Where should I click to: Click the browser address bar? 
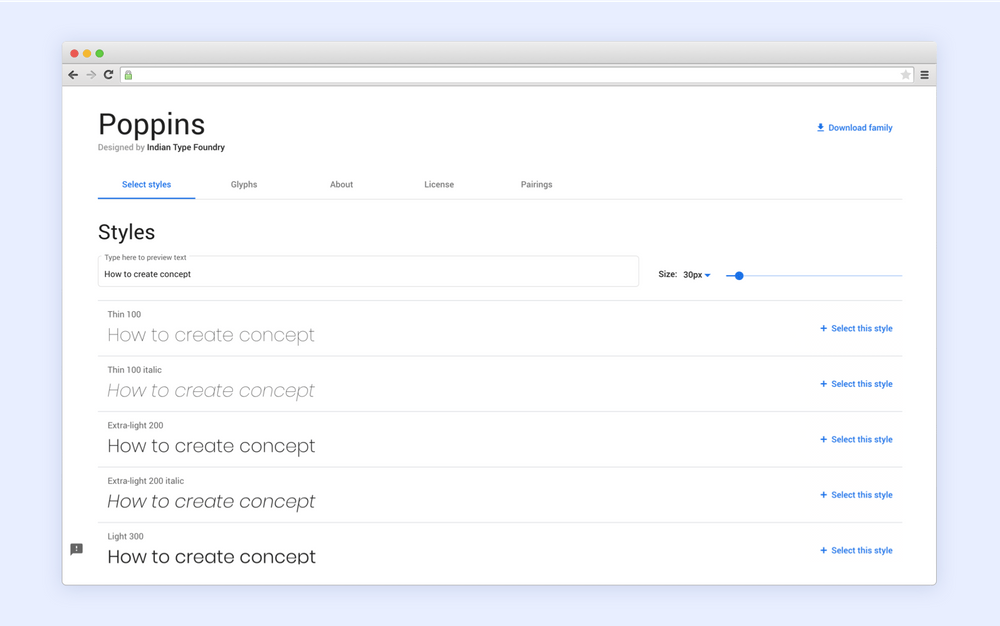click(x=517, y=75)
